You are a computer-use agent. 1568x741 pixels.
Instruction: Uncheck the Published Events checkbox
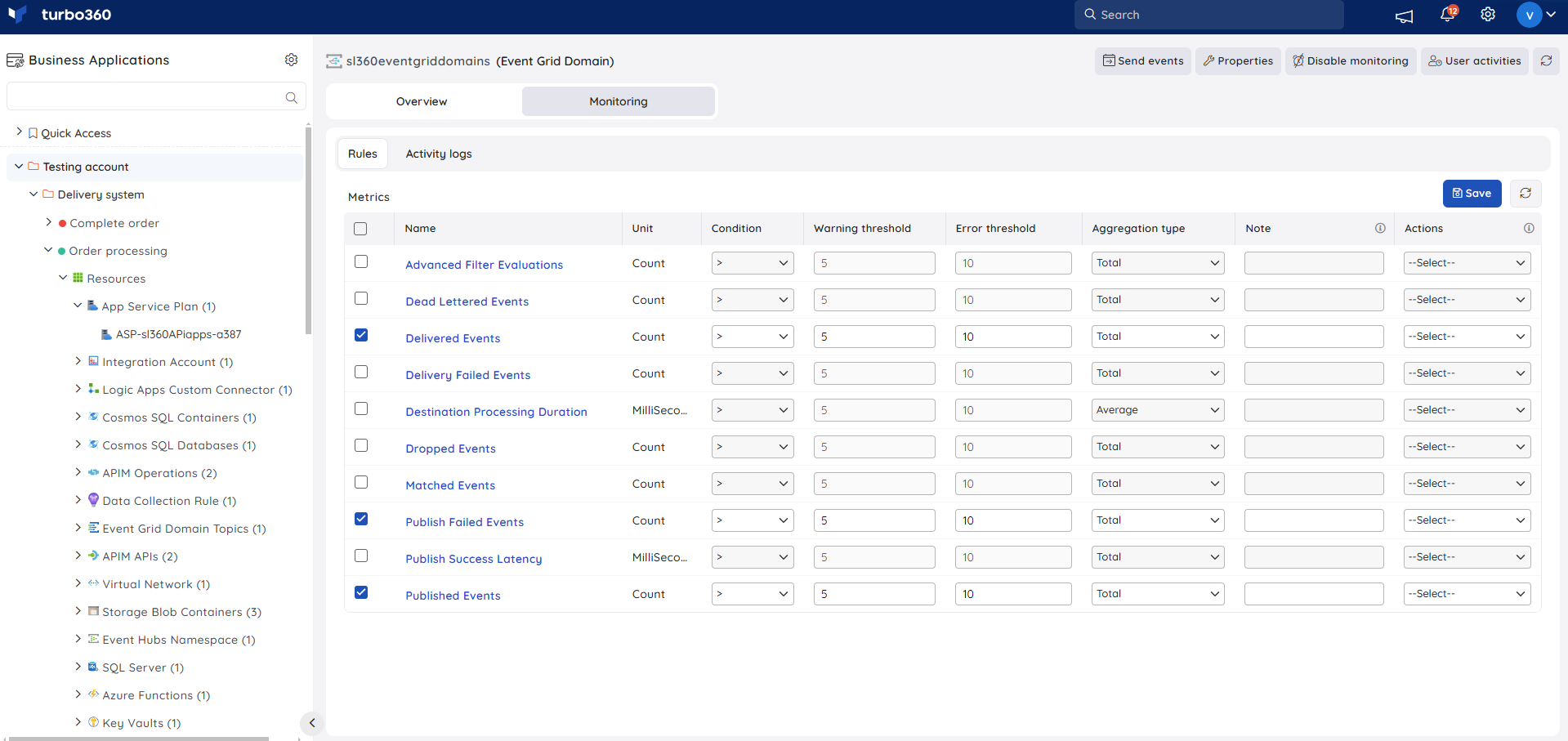click(361, 592)
